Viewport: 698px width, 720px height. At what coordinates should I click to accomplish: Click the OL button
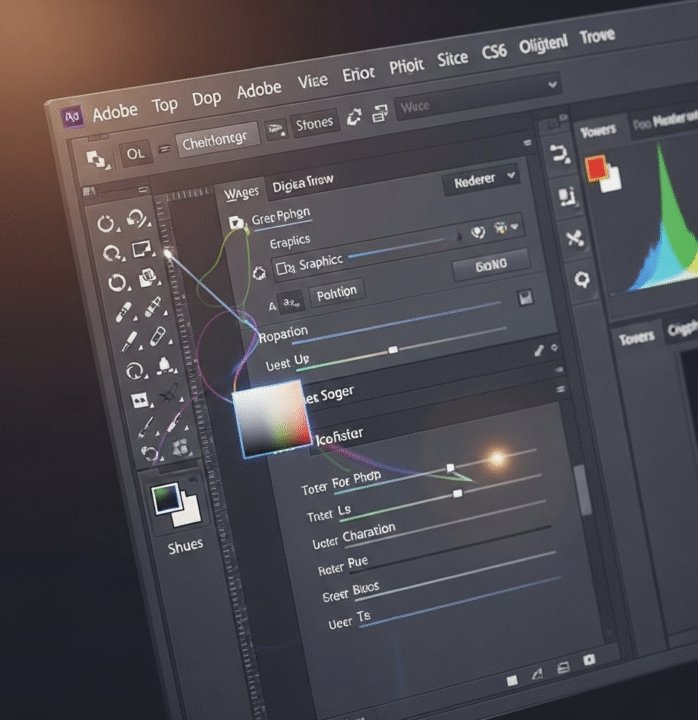(135, 154)
